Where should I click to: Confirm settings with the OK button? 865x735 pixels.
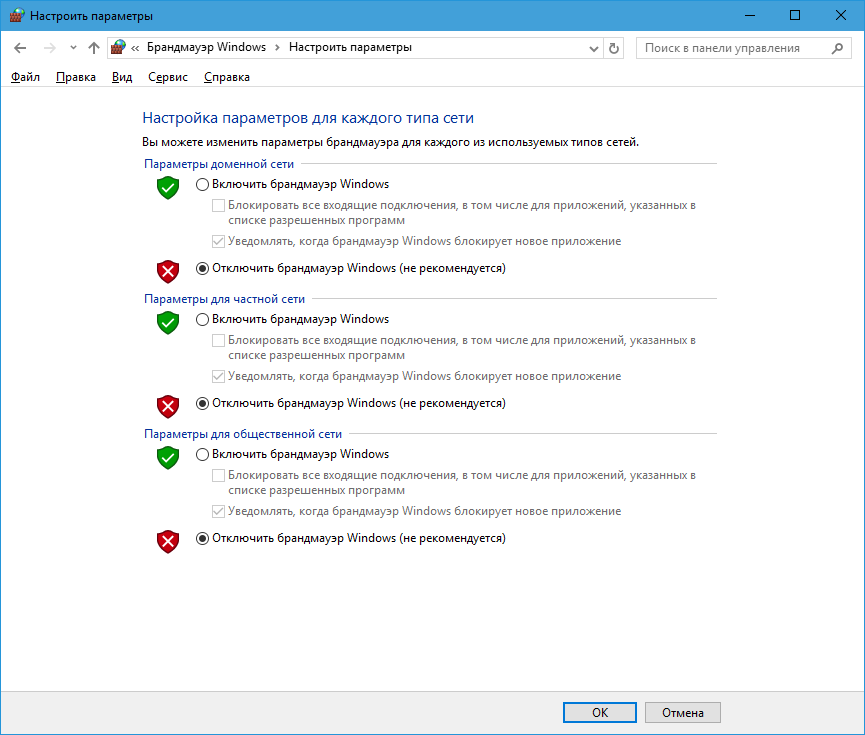(x=600, y=712)
